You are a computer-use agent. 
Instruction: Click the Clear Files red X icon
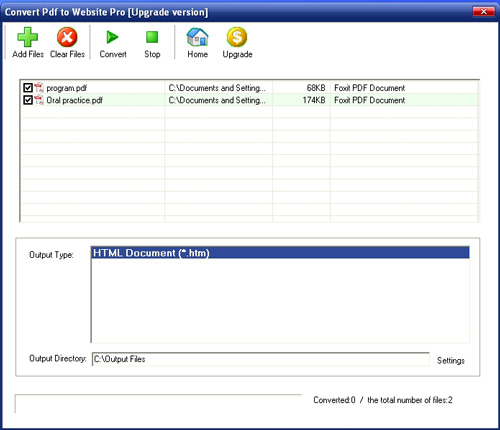click(x=67, y=37)
